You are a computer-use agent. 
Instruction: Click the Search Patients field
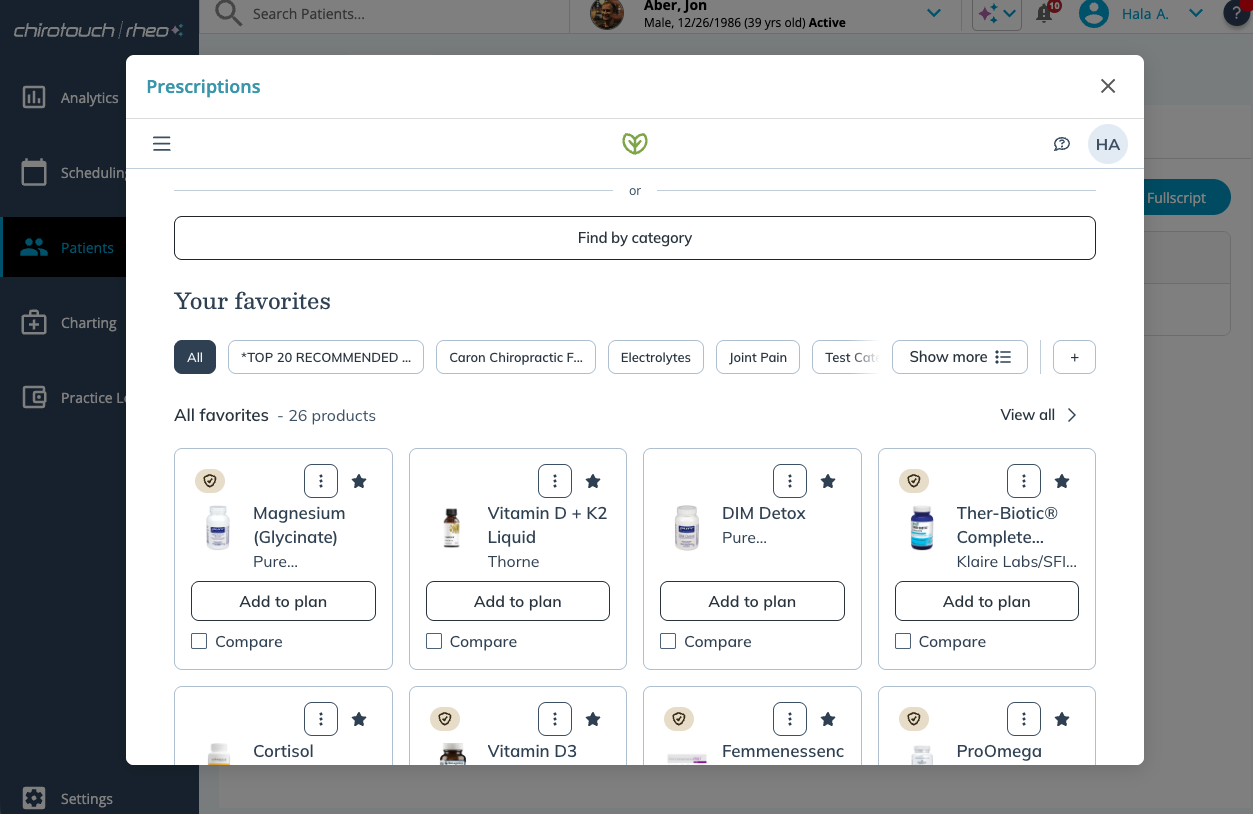coord(400,14)
